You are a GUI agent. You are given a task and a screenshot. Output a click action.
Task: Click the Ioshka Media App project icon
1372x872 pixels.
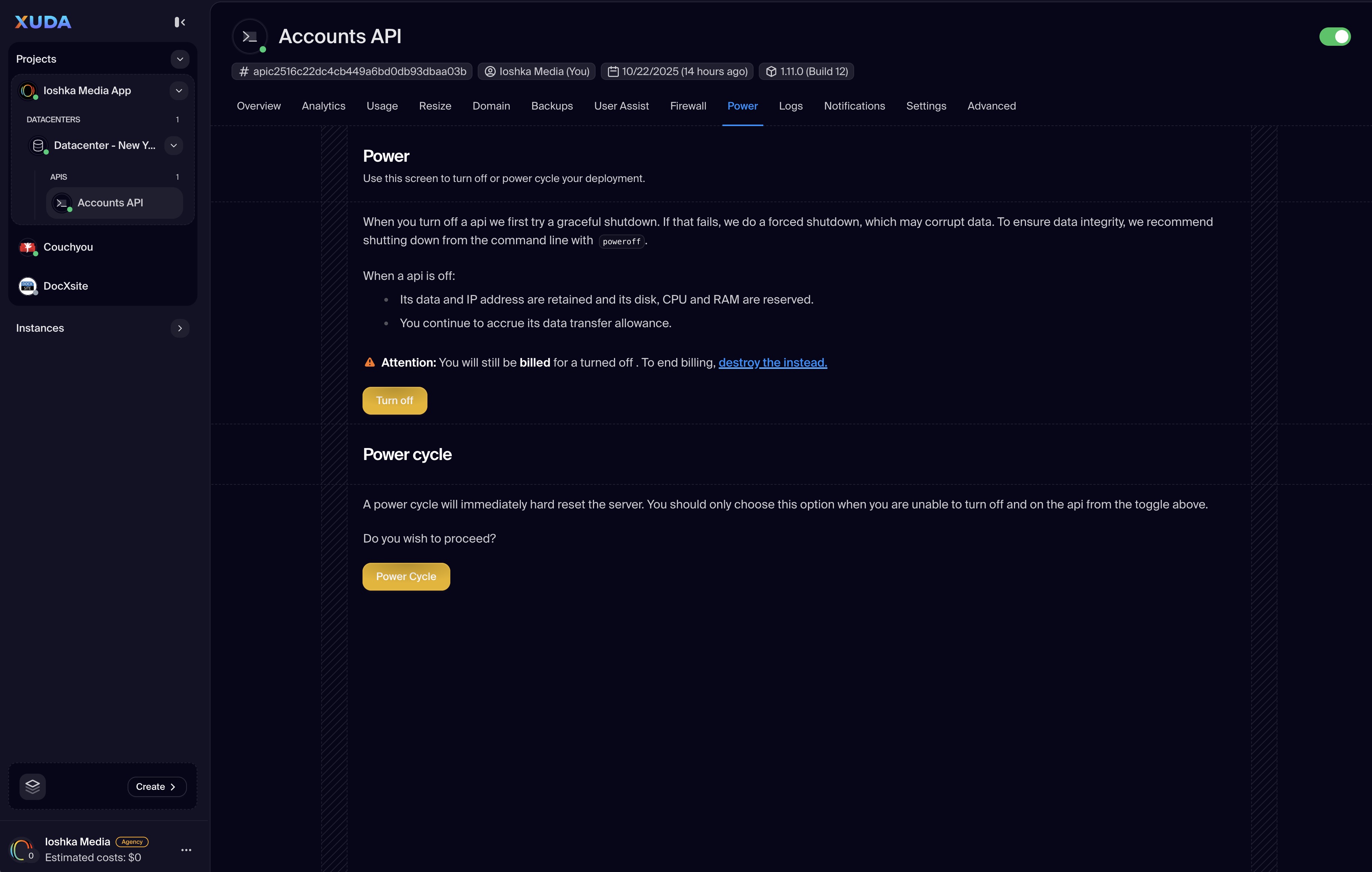[27, 90]
